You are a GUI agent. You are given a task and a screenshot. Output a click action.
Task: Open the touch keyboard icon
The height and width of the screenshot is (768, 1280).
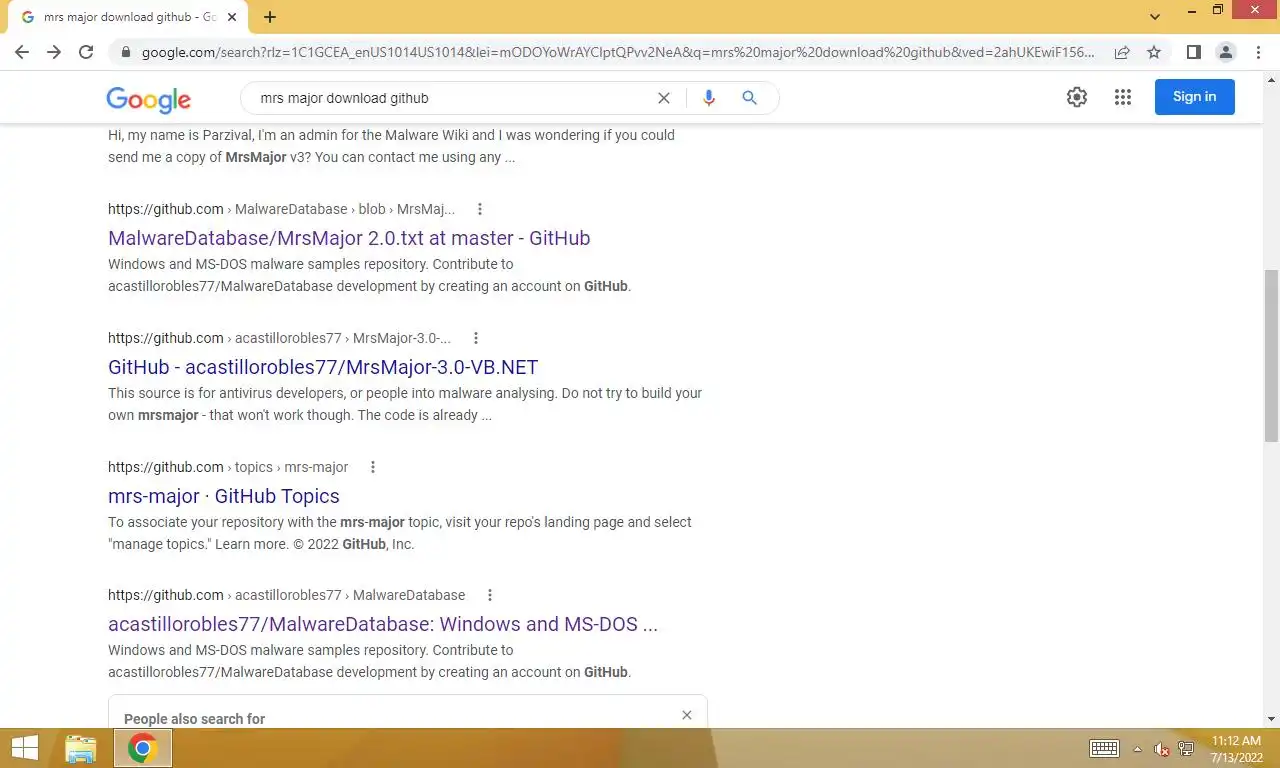click(1104, 749)
